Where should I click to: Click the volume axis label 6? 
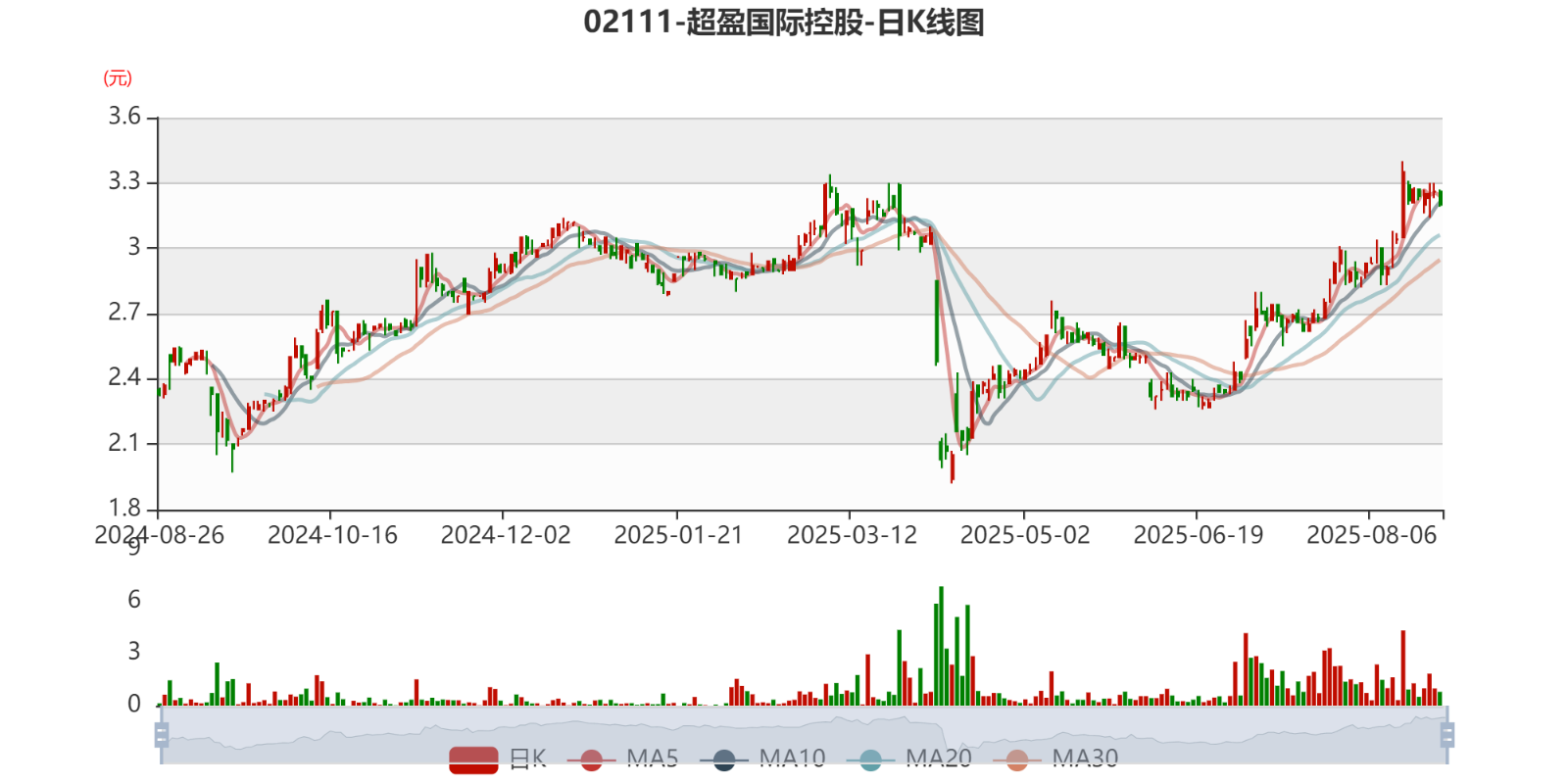(134, 600)
